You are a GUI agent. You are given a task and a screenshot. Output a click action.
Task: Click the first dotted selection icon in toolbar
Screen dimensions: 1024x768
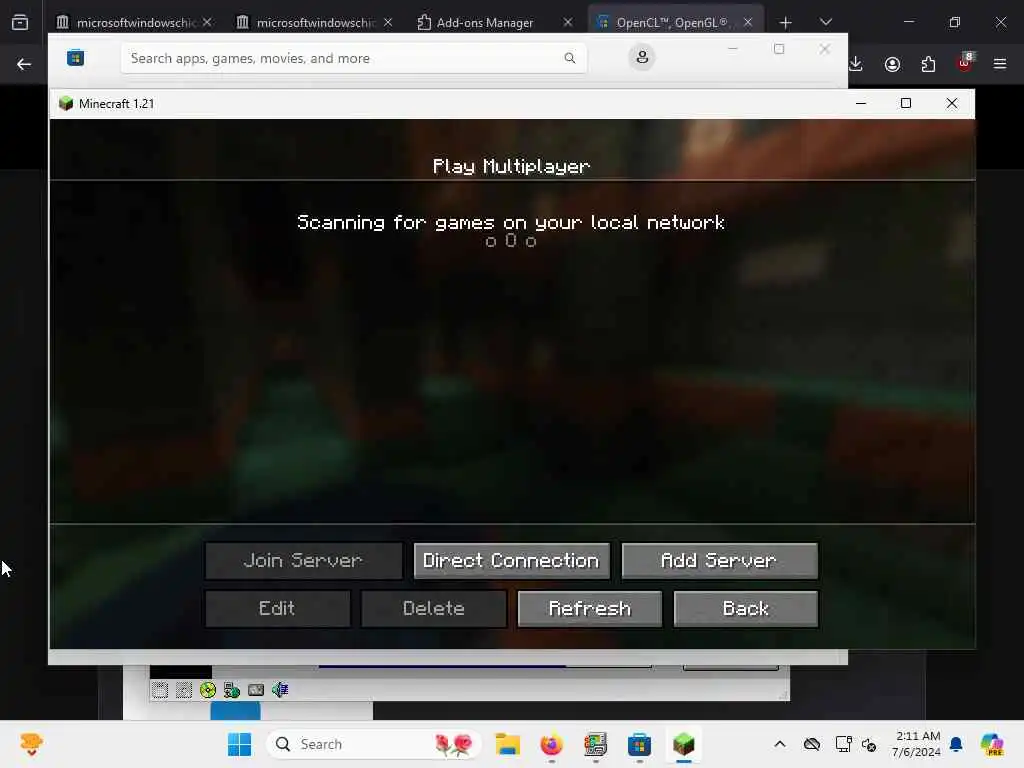click(x=160, y=690)
